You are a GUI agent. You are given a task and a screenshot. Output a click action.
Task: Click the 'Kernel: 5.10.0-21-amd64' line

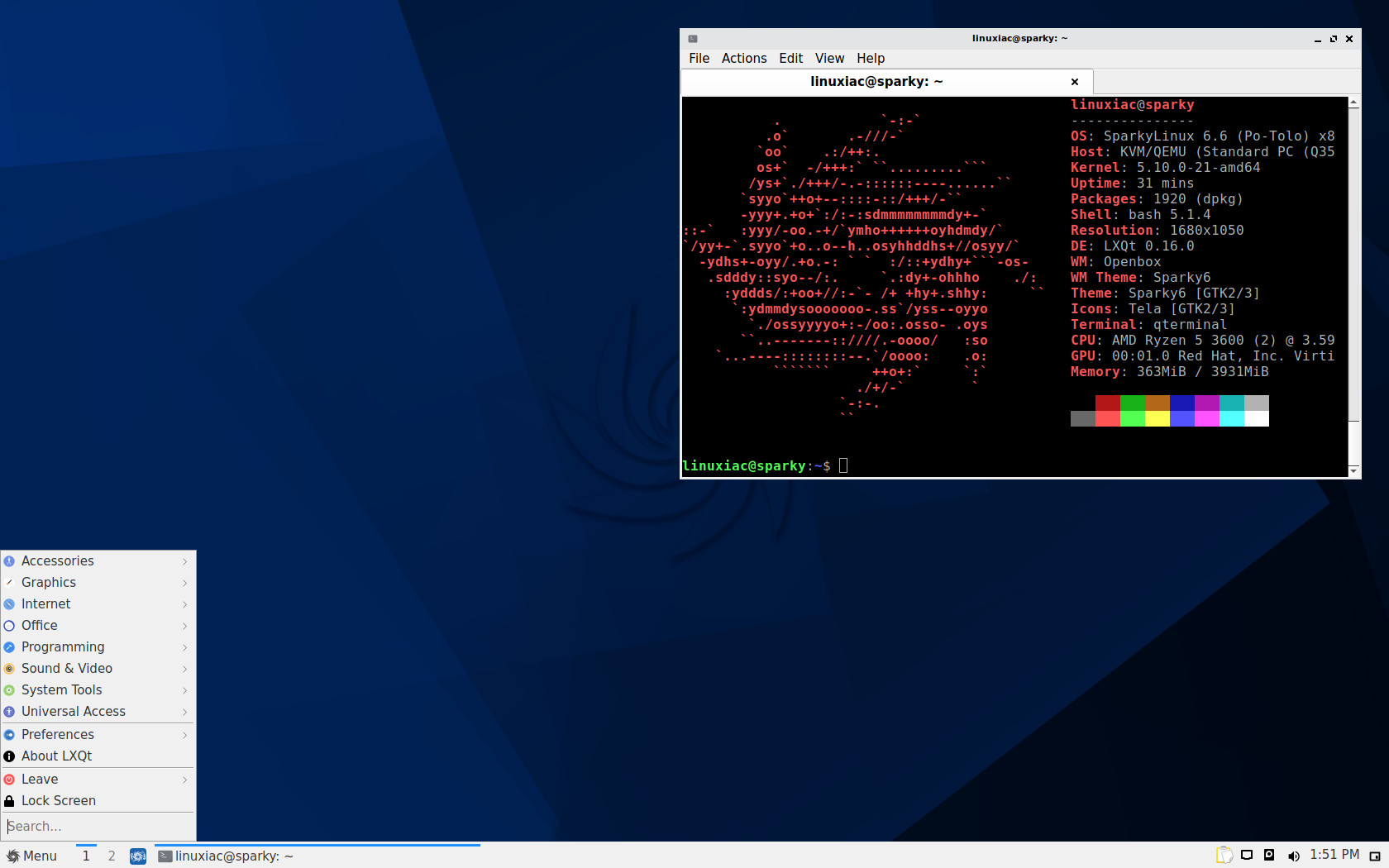(1166, 168)
